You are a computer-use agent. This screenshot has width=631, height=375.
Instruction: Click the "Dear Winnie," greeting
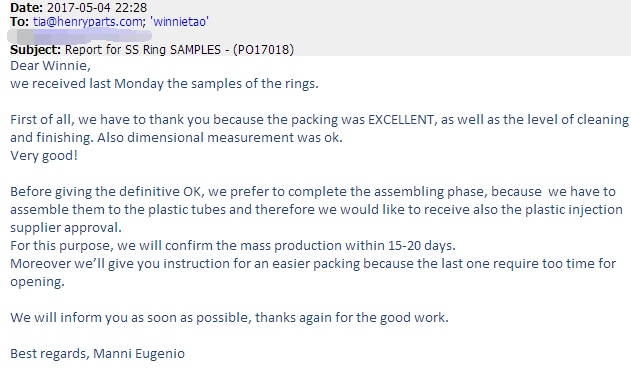click(50, 66)
